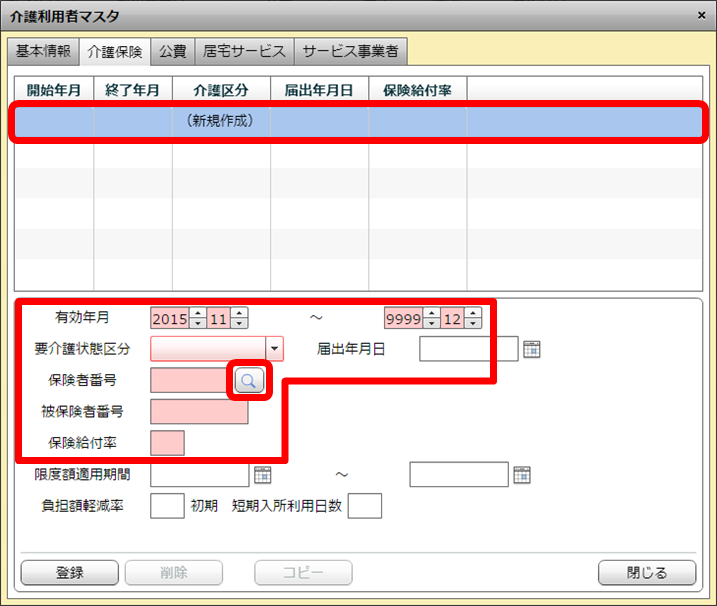Open calendar for 限度額適用期間 end date

point(522,475)
